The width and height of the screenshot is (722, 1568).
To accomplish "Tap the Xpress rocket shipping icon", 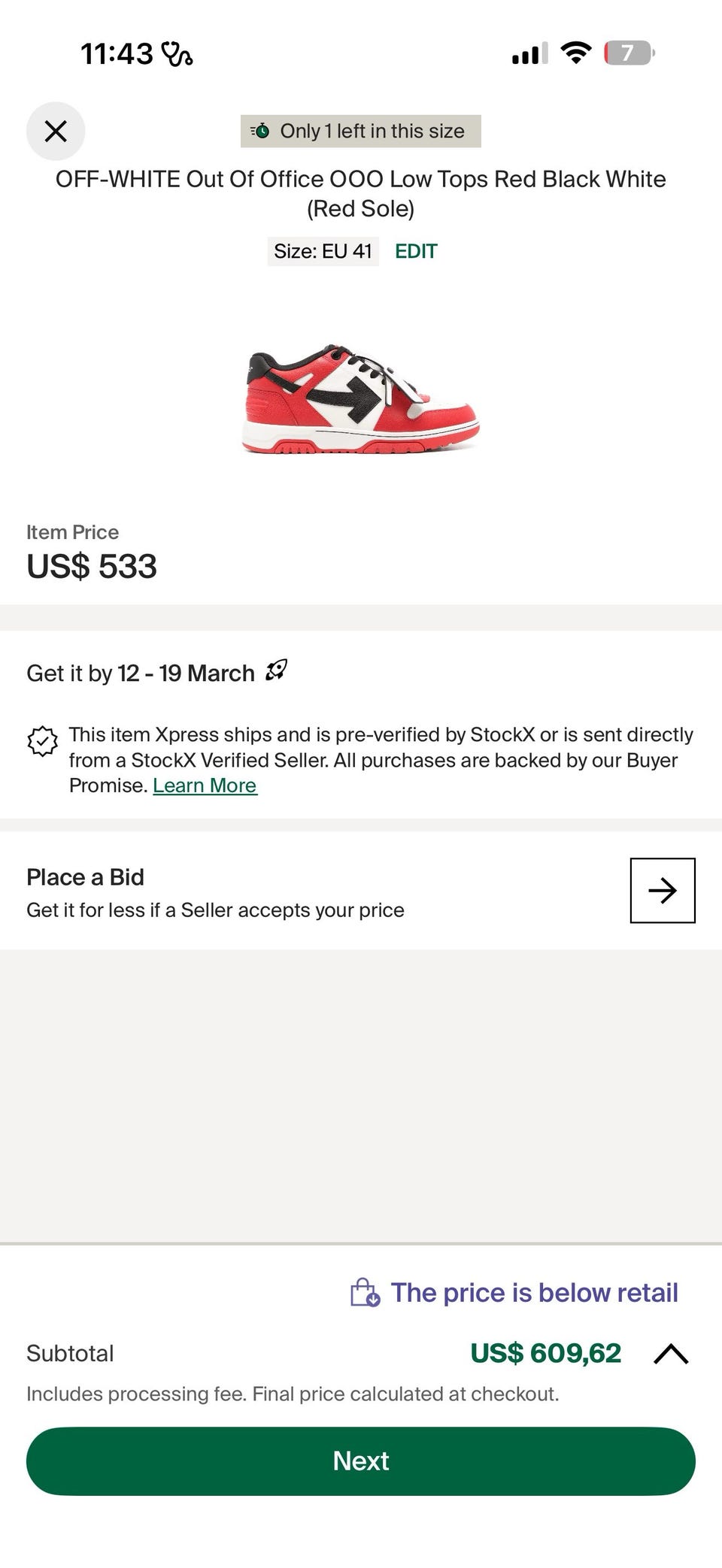I will point(276,670).
